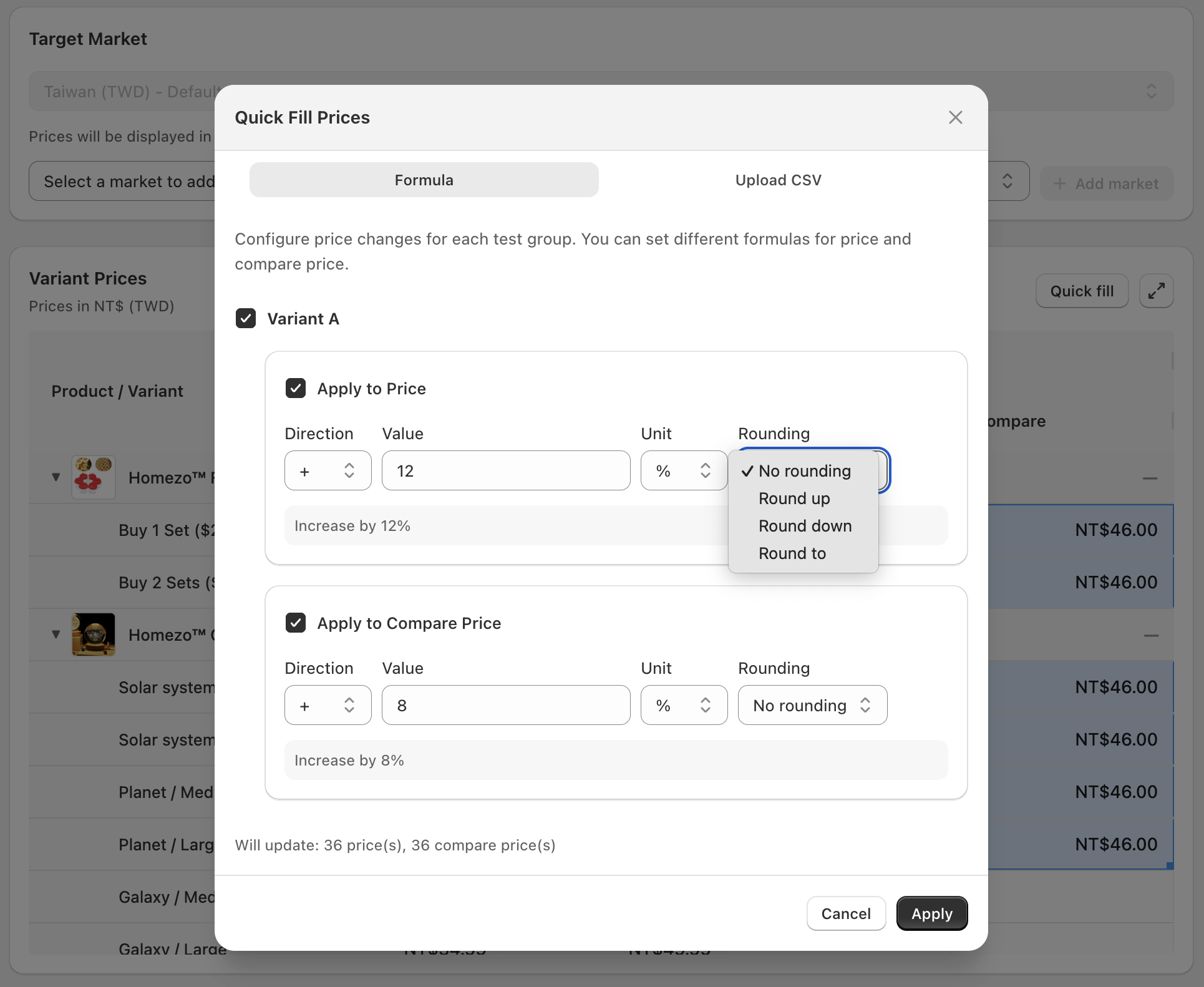Toggle the Apply to Price checkbox

click(296, 388)
